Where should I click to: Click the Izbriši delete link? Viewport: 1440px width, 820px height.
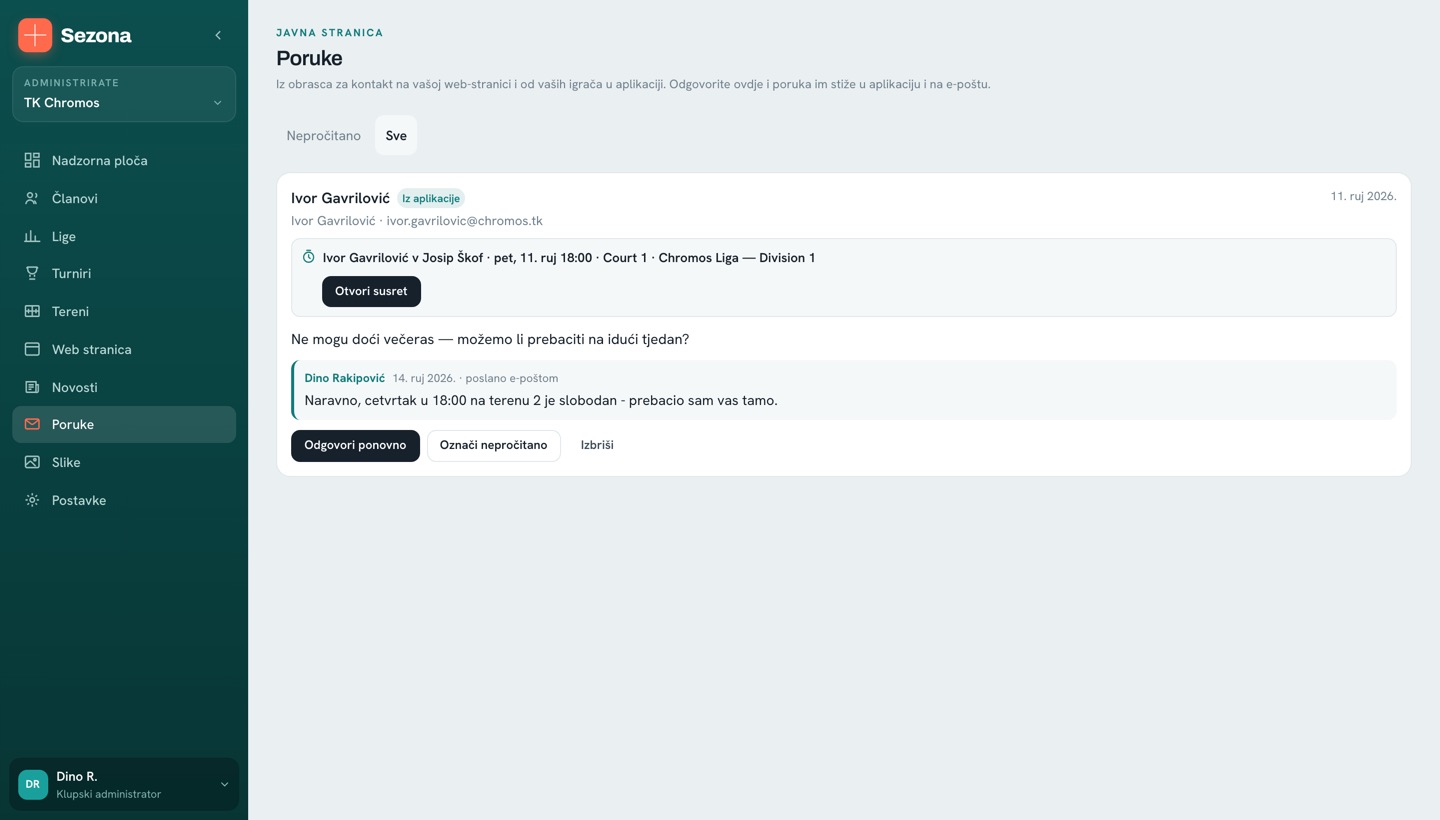pos(597,445)
